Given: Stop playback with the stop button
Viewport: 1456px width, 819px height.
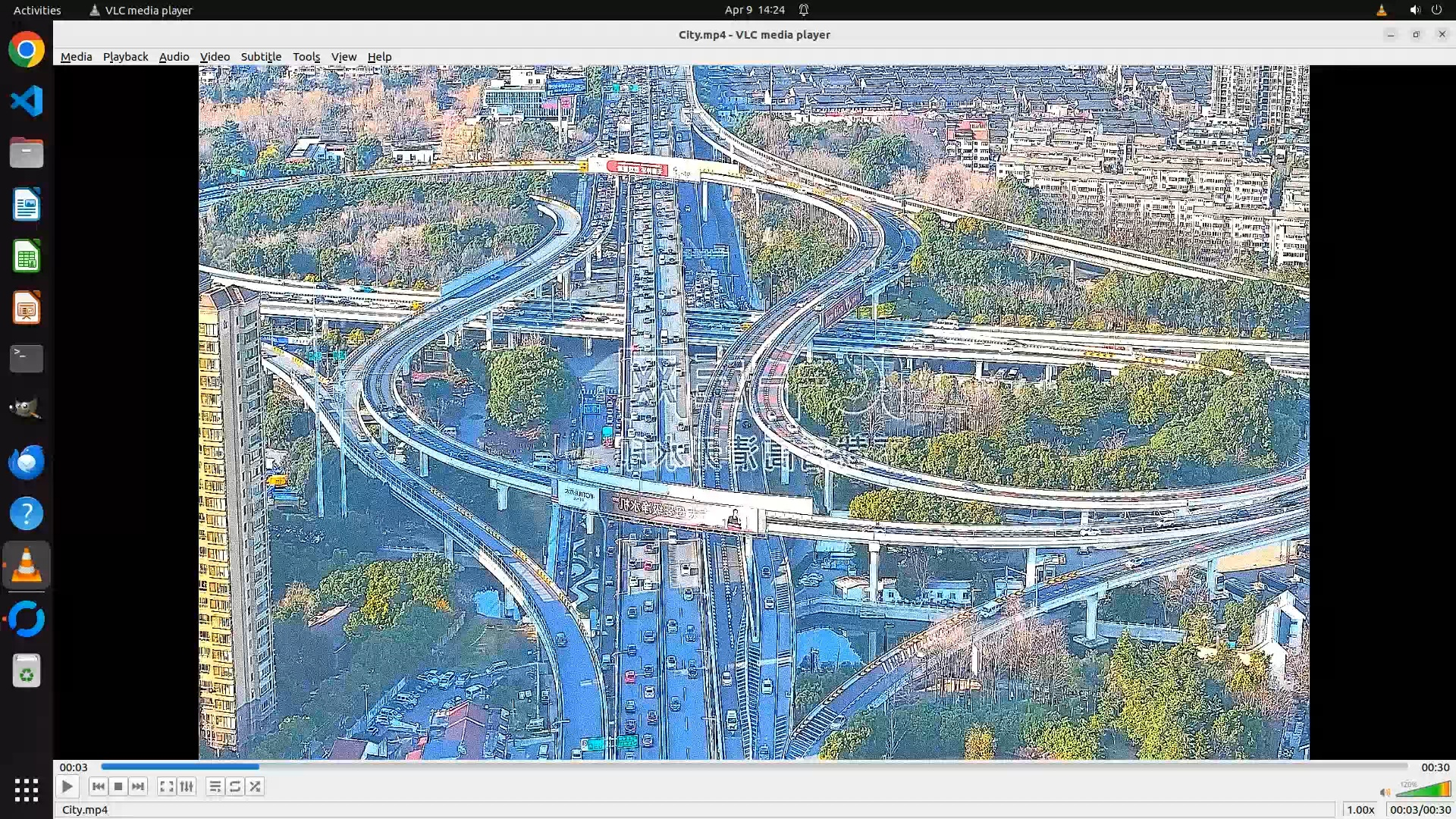Looking at the screenshot, I should point(118,786).
